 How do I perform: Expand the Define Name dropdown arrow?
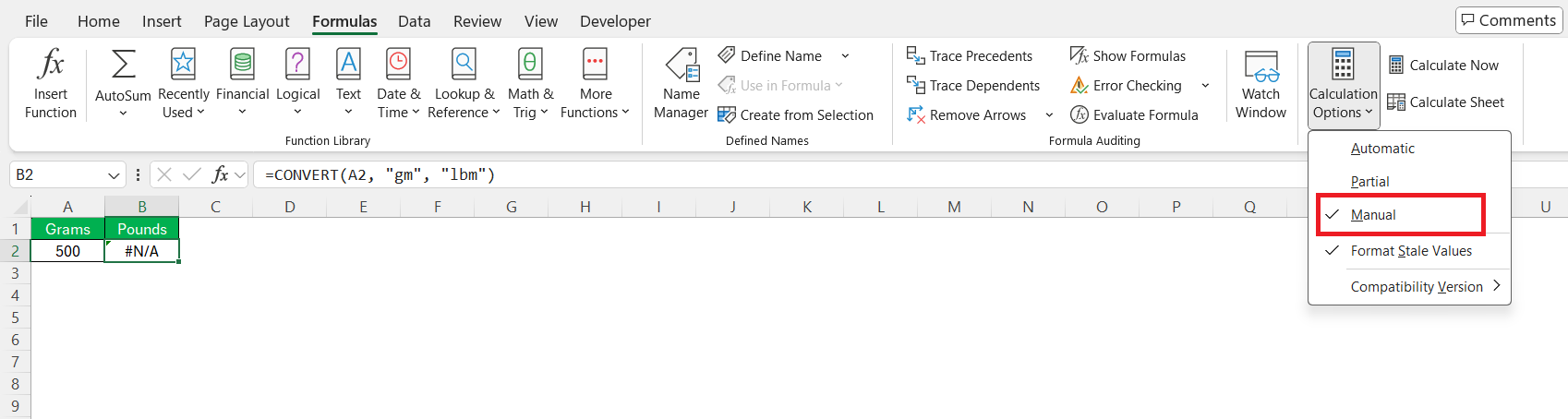point(845,56)
